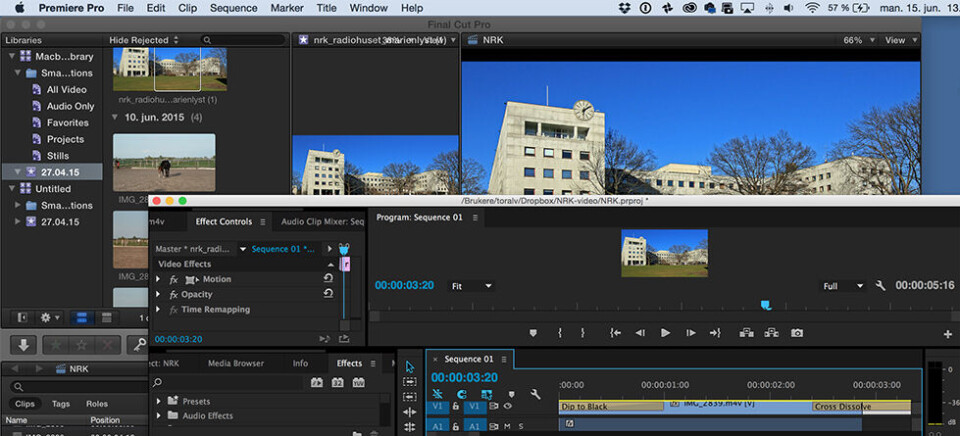Viewport: 960px width, 436px height.
Task: Open the Final Cut viewer 66% zoom dropdown
Action: pyautogui.click(x=858, y=40)
